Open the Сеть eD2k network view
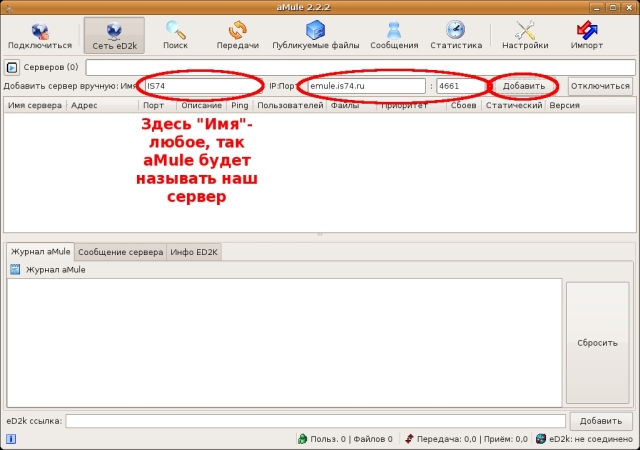 [x=113, y=35]
